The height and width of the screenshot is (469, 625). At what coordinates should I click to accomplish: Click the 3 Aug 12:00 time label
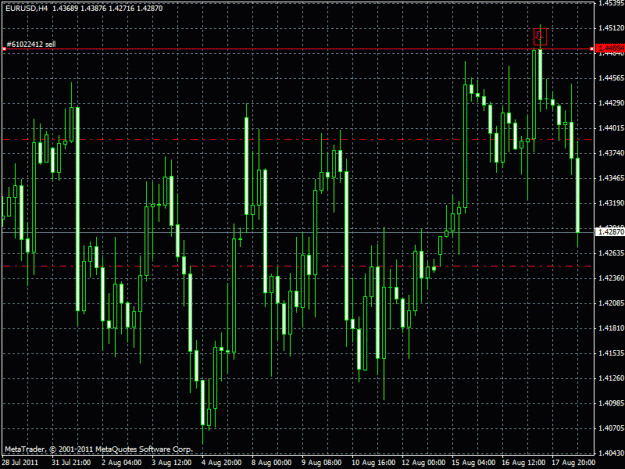coord(171,463)
